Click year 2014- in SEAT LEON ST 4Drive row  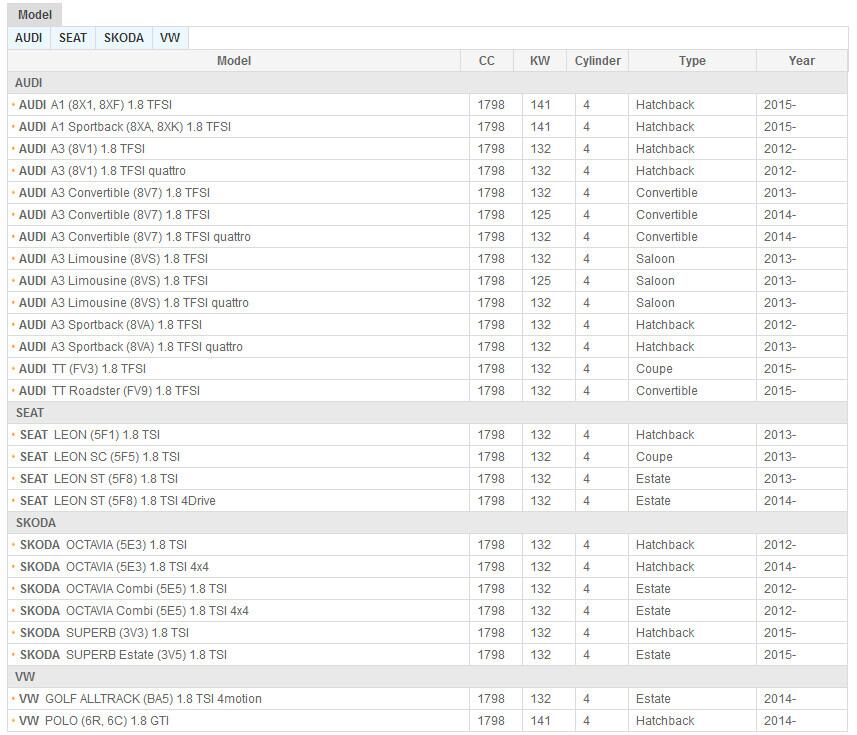point(780,501)
